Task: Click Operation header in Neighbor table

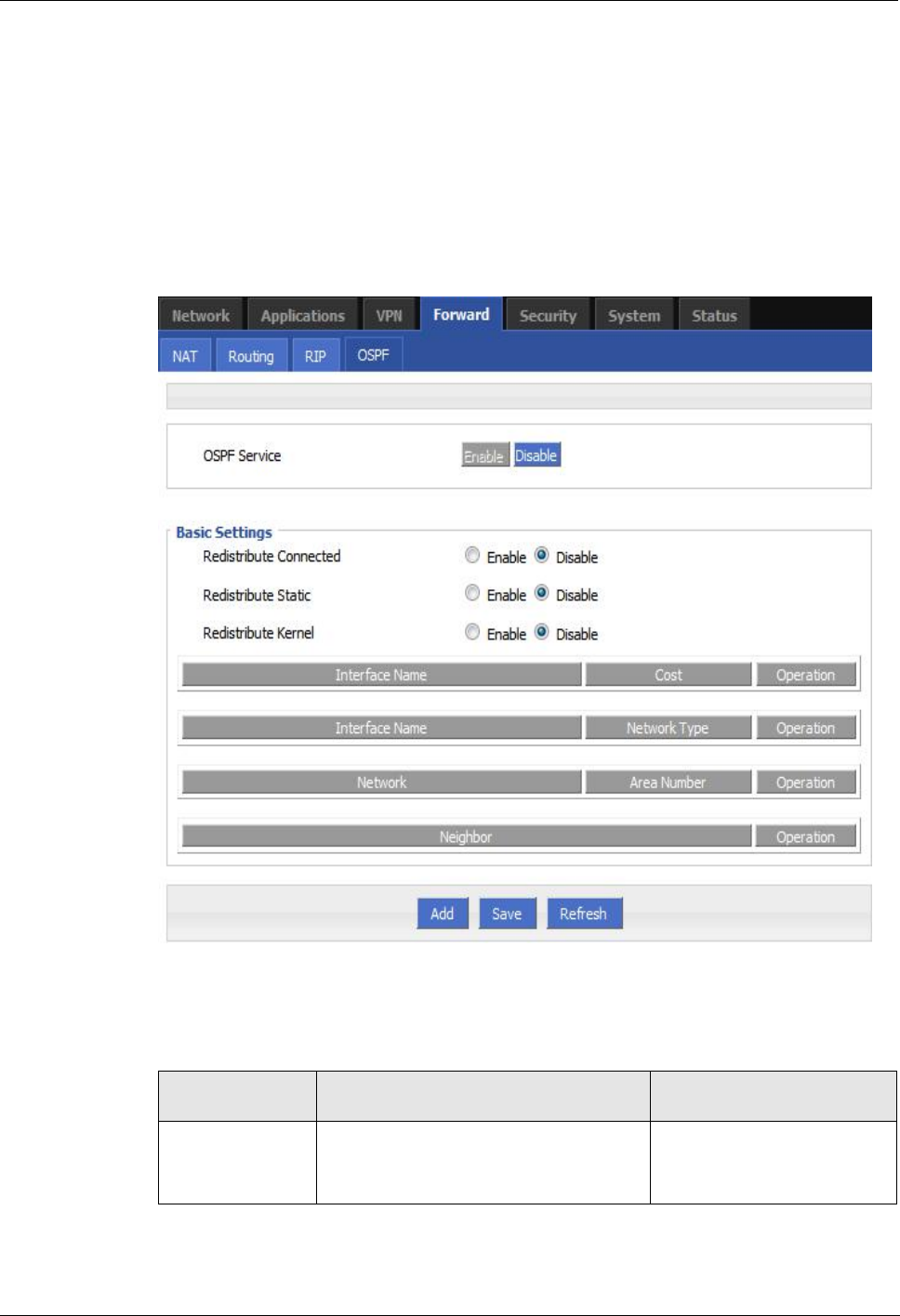Action: coord(805,836)
